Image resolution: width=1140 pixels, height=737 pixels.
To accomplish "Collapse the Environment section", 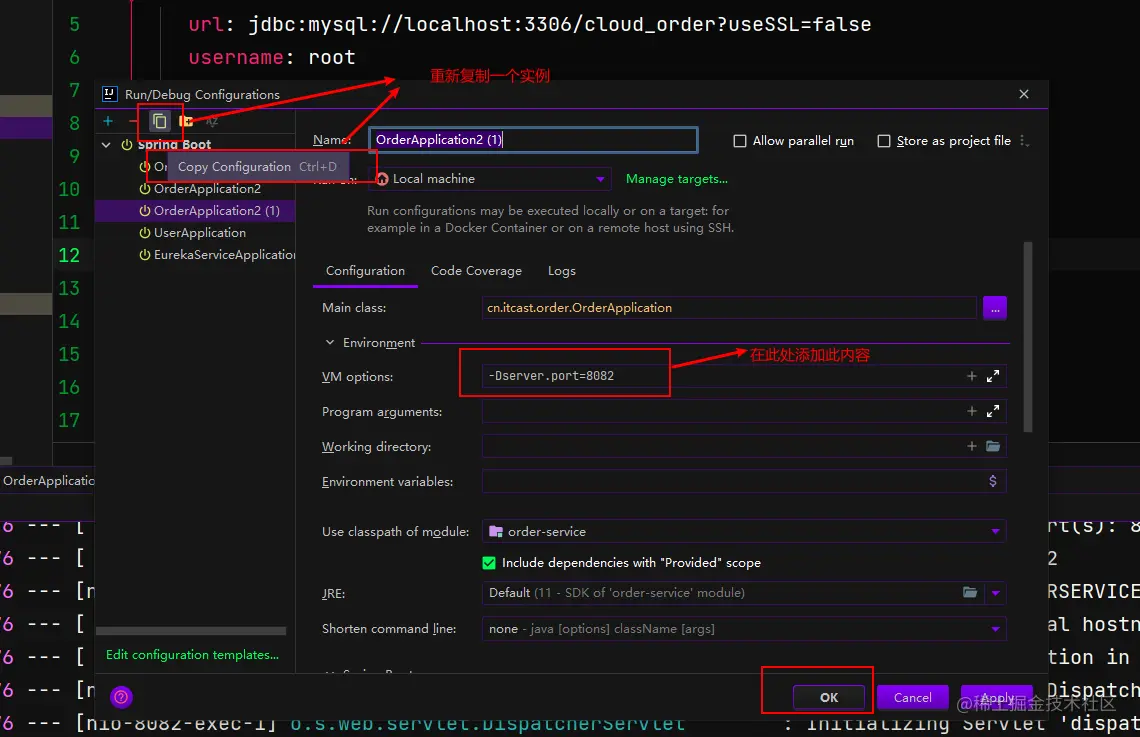I will pyautogui.click(x=329, y=342).
